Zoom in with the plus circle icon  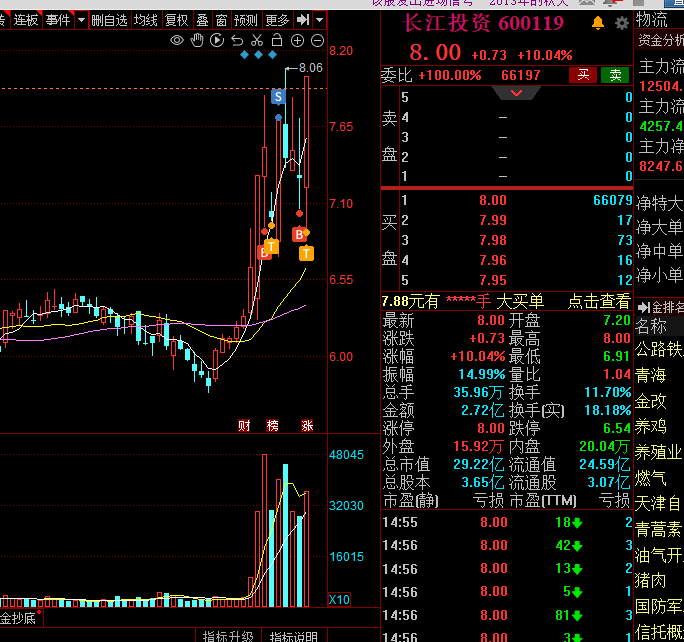(x=297, y=41)
